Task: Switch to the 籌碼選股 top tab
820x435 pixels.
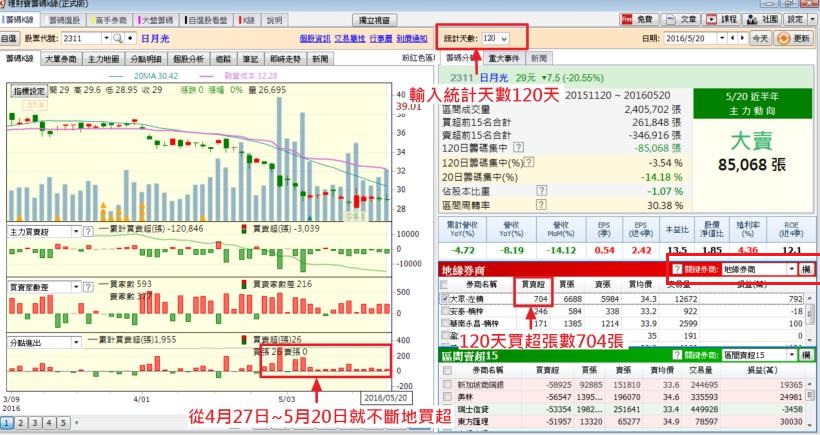Action: tap(65, 20)
